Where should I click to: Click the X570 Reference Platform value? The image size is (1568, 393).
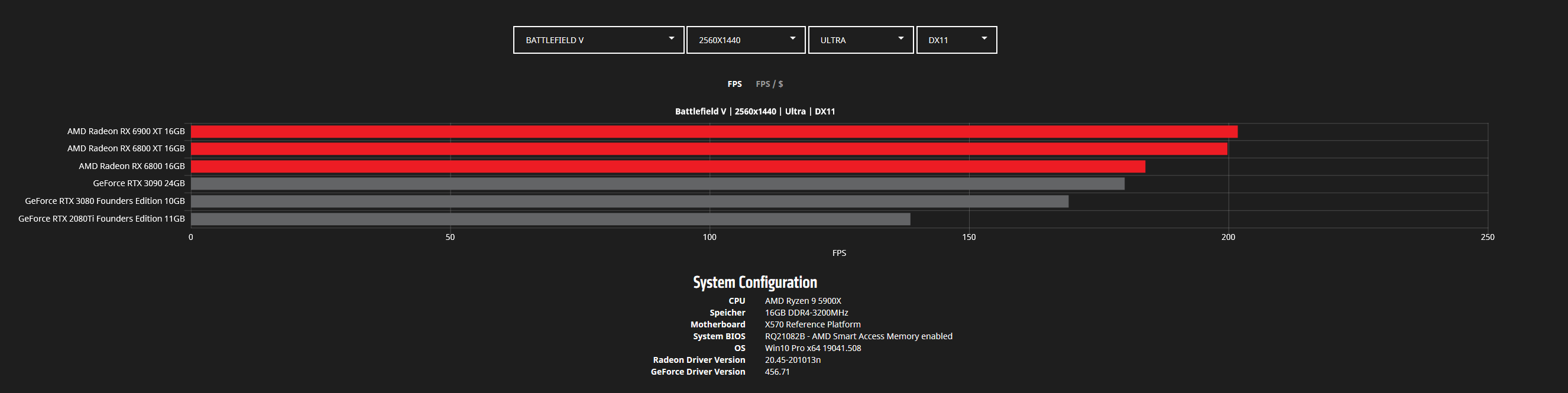(x=812, y=324)
